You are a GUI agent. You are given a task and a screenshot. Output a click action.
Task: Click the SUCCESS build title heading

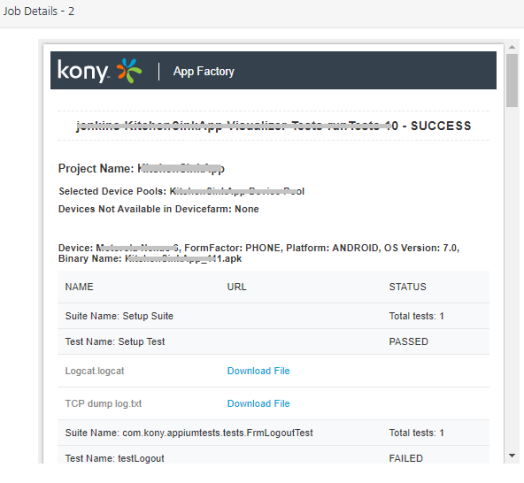click(x=273, y=126)
